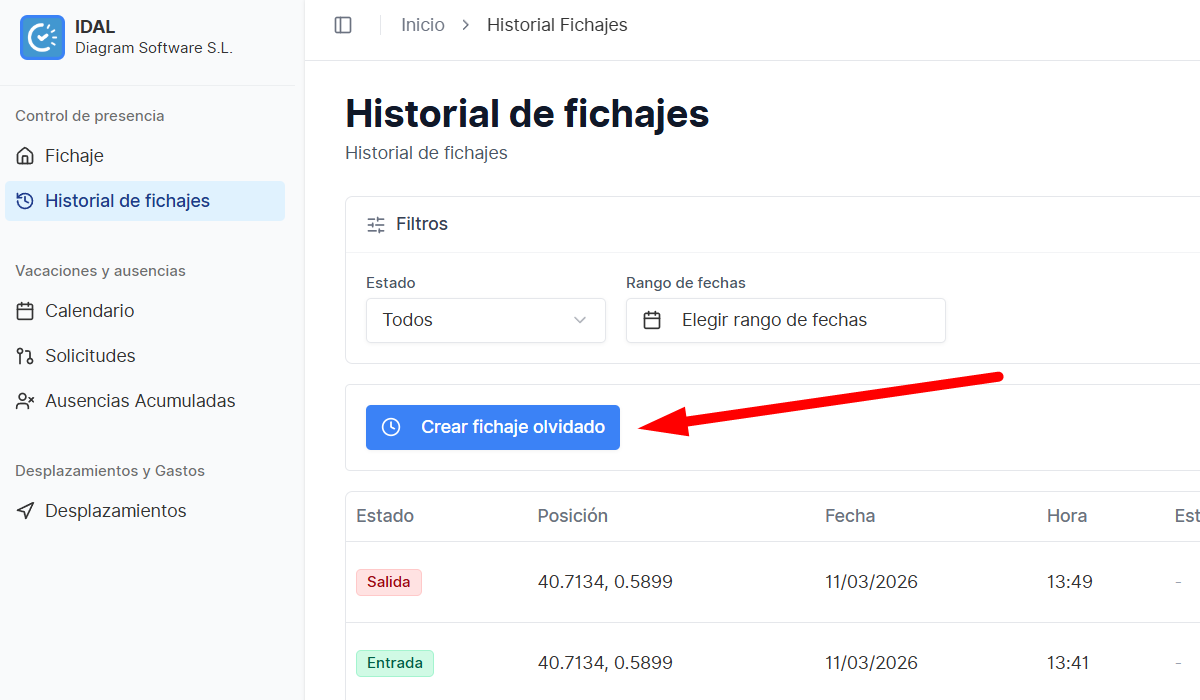Sort by the Fecha column header
Viewport: 1200px width, 700px height.
pos(849,516)
